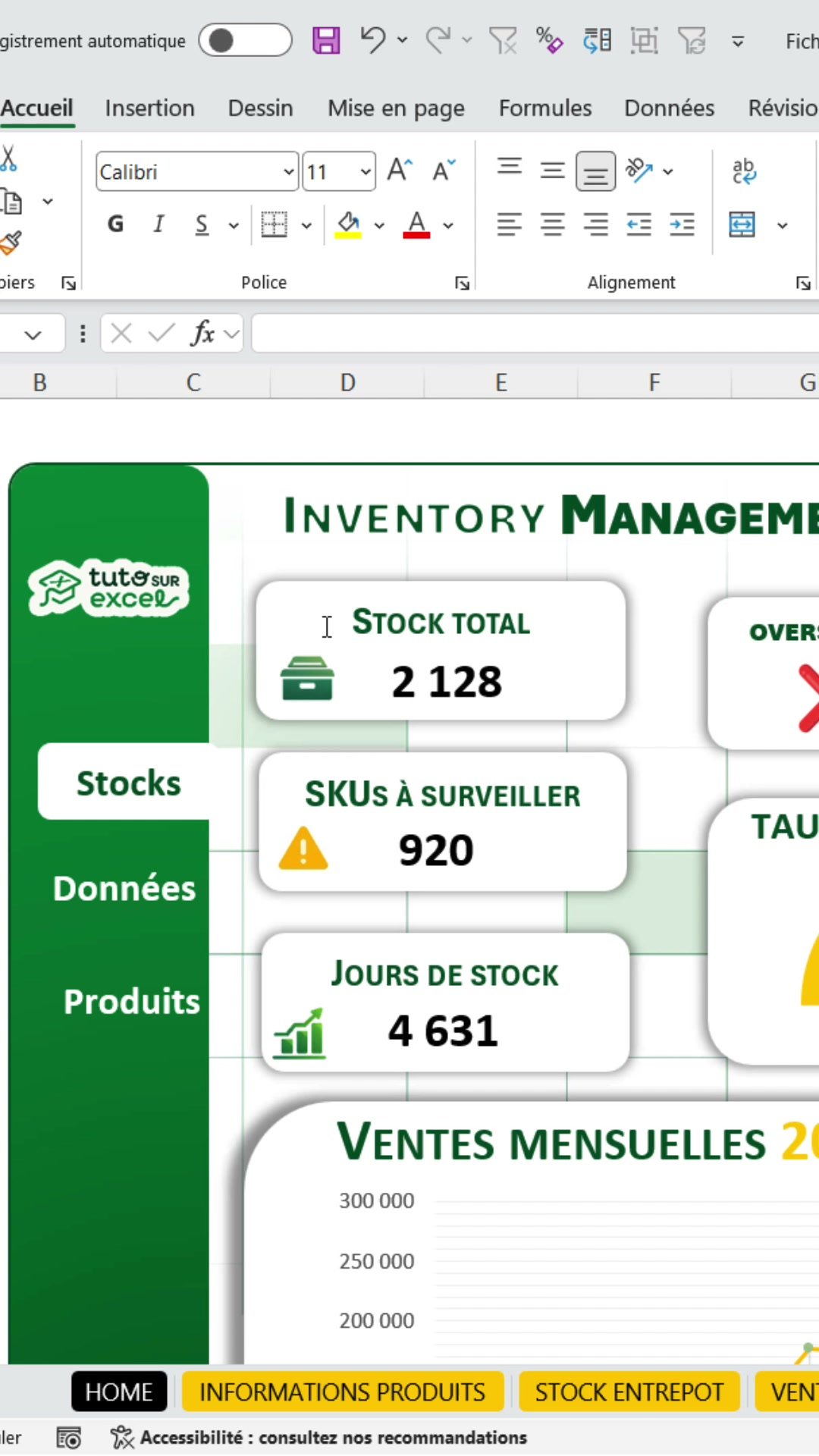Open the Calibri font name dropdown
819x1456 pixels.
[289, 172]
